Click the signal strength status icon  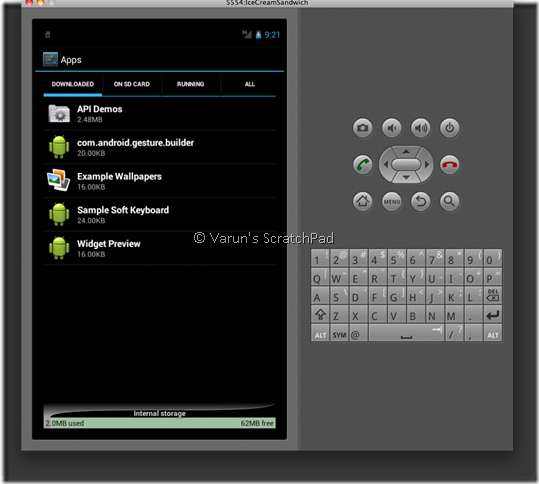point(247,34)
